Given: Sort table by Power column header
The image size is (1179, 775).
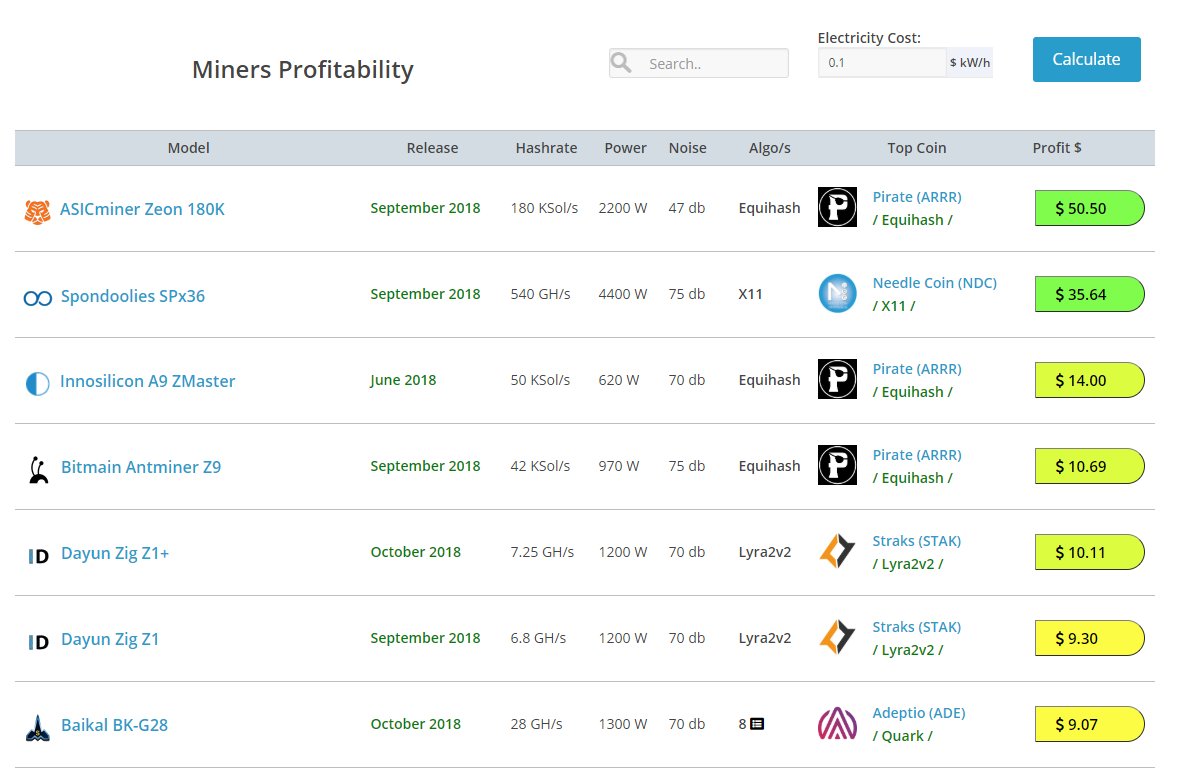Looking at the screenshot, I should tap(625, 148).
